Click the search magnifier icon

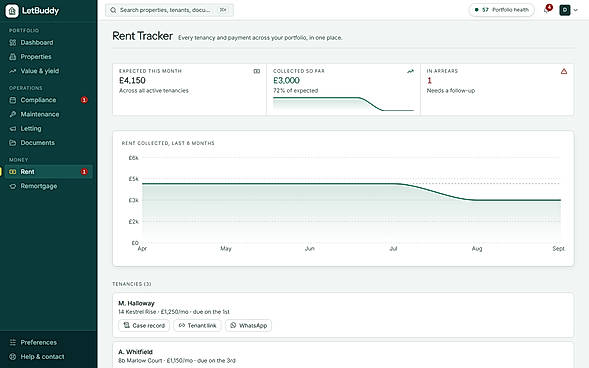pyautogui.click(x=113, y=10)
